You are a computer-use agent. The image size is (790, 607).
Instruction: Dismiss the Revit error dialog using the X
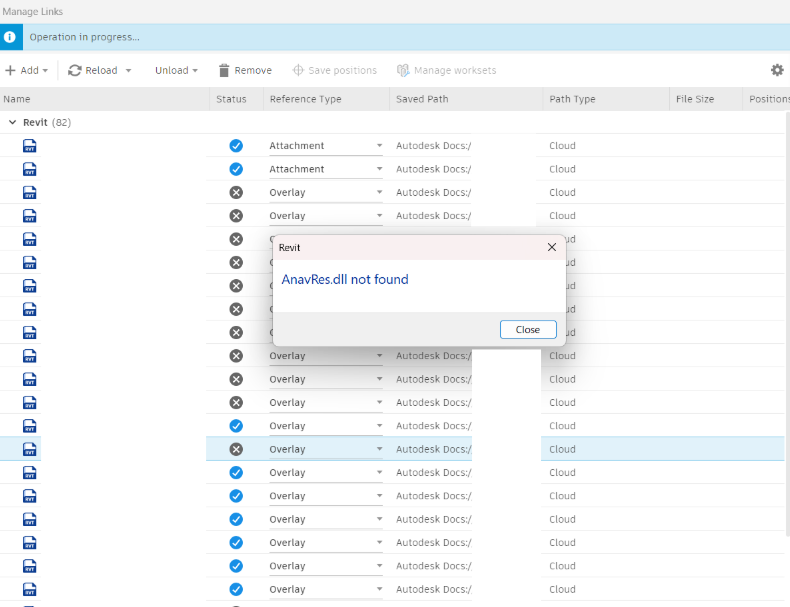click(x=552, y=247)
